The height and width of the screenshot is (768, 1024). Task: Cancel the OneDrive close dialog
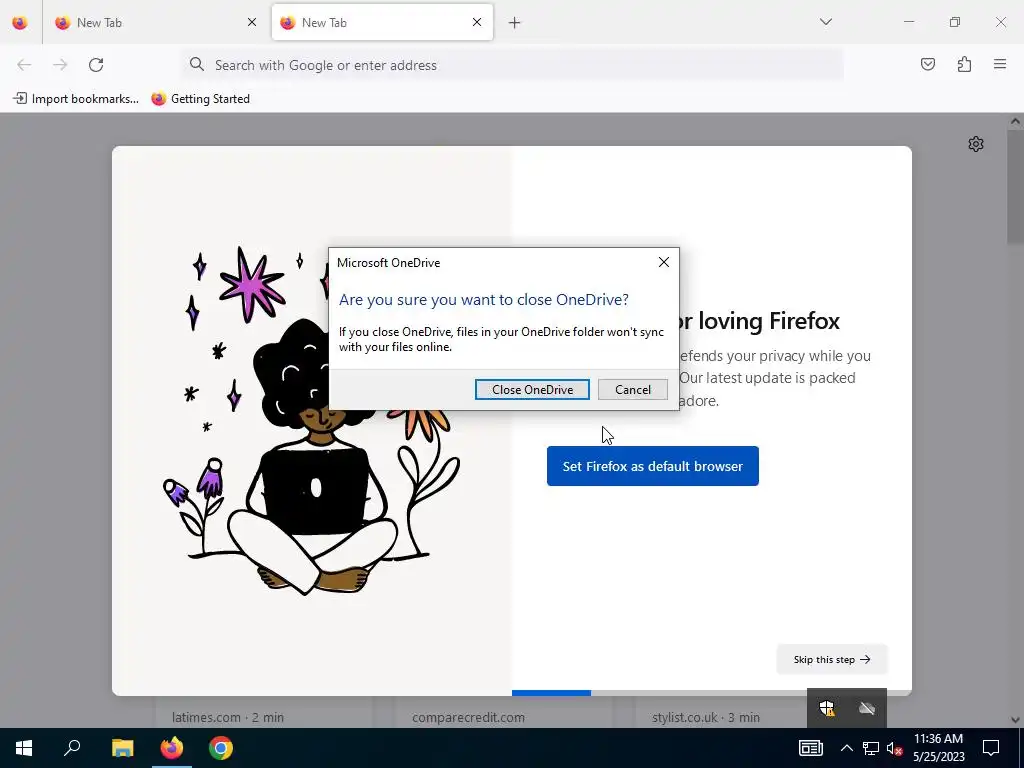(633, 389)
